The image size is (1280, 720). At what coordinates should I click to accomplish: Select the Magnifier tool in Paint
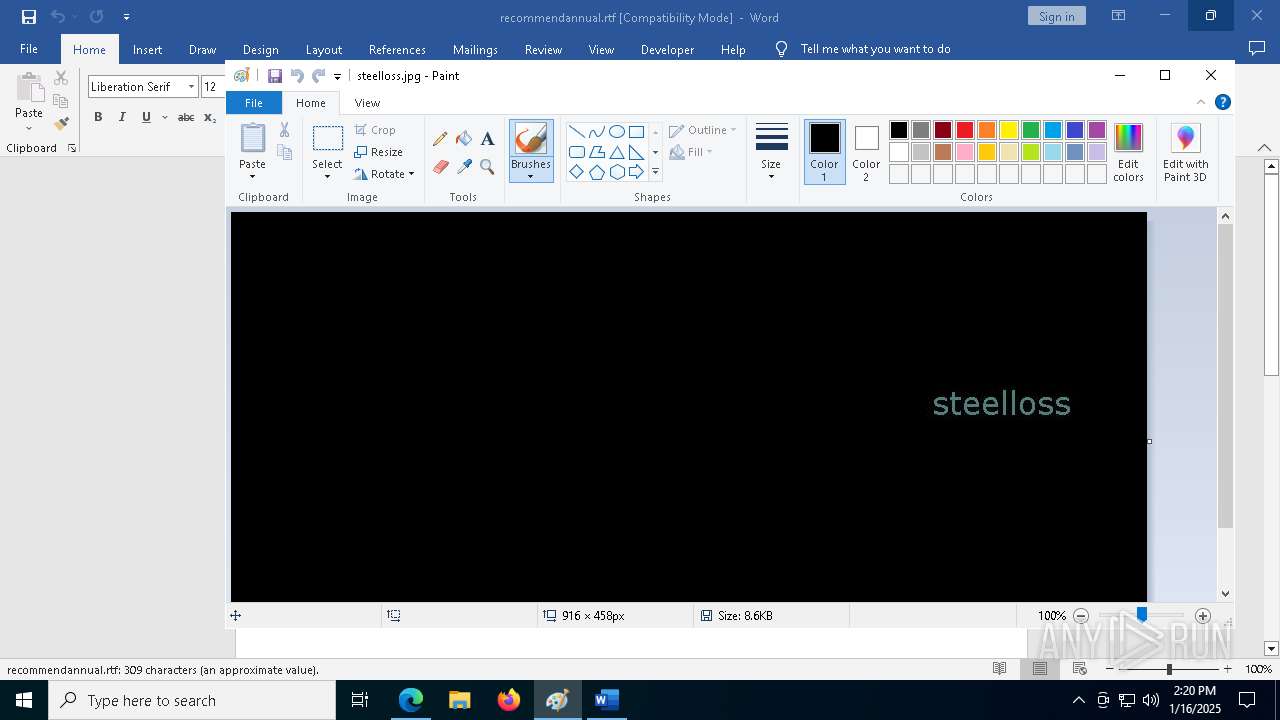487,166
